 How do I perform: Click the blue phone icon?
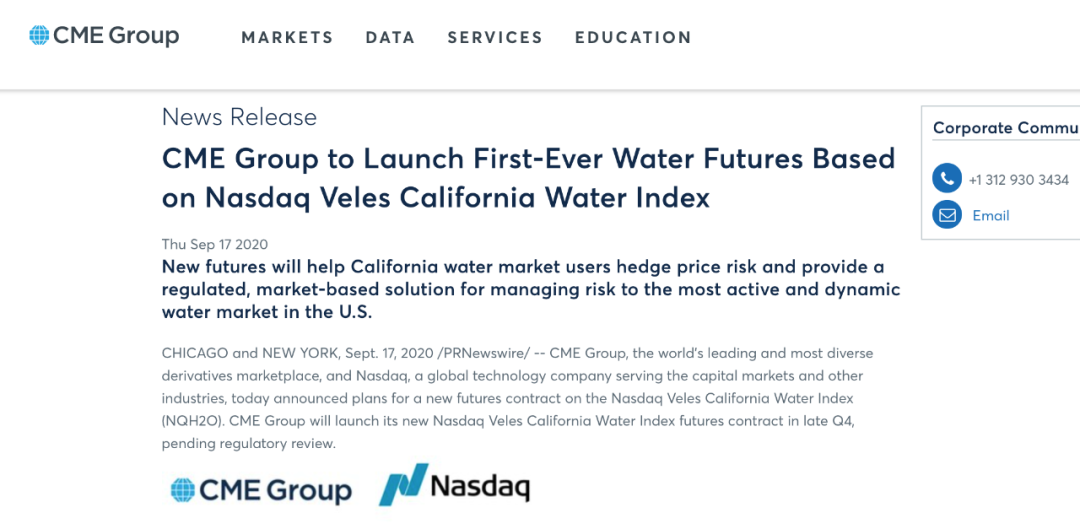pos(946,179)
